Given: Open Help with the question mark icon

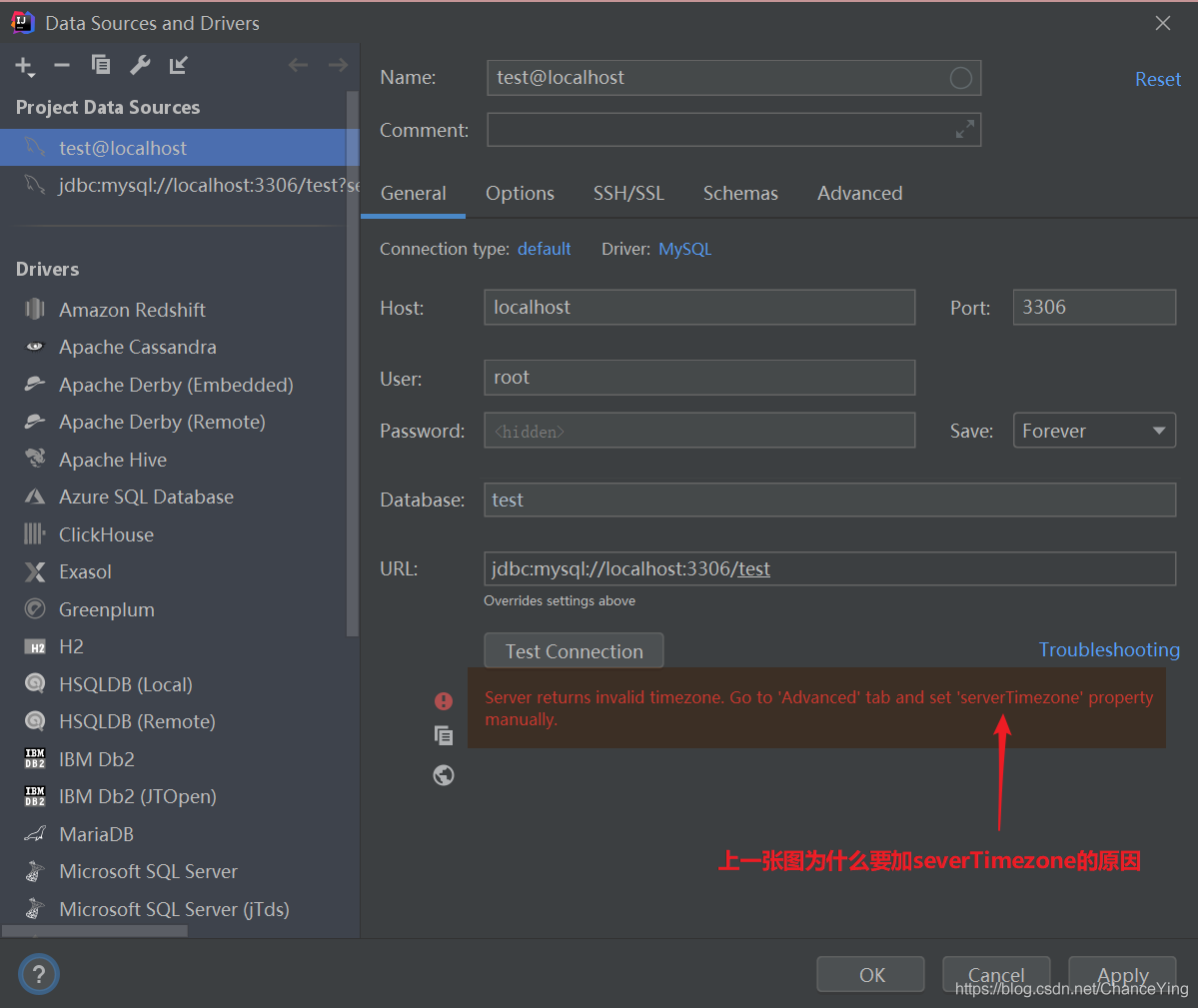Looking at the screenshot, I should pyautogui.click(x=39, y=973).
